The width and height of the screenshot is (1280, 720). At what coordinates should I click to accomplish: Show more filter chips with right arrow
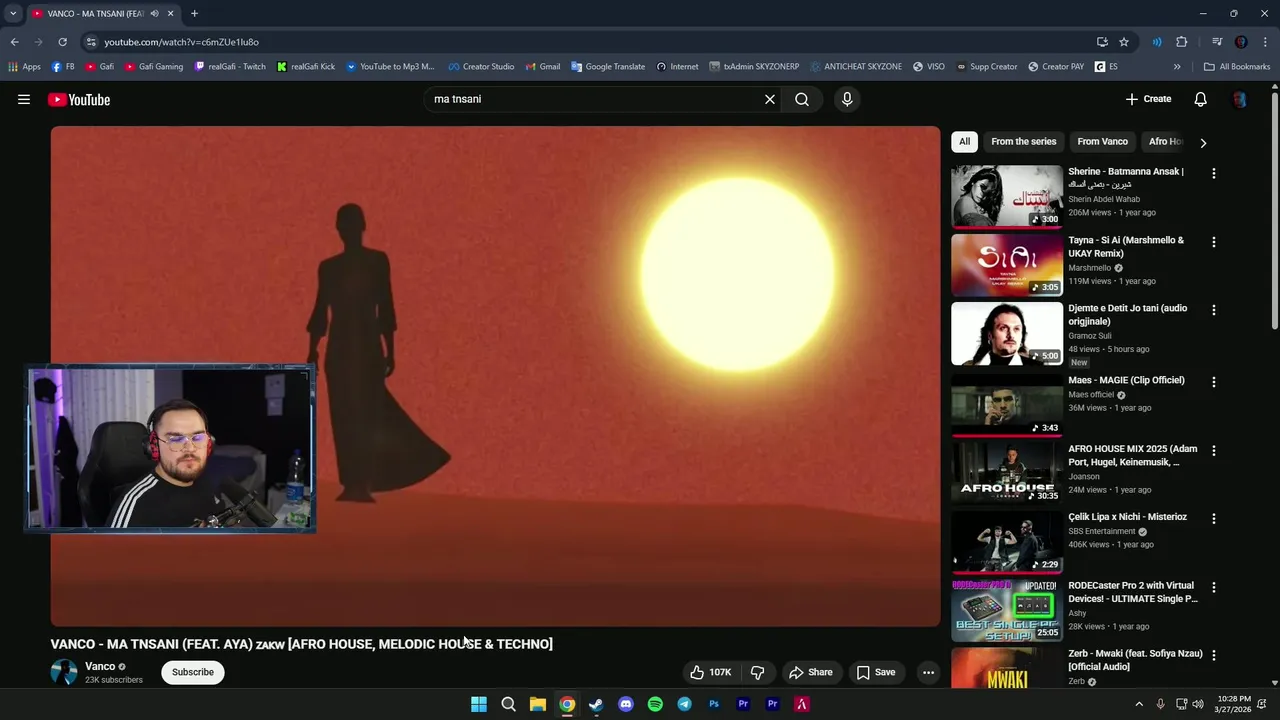point(1203,142)
